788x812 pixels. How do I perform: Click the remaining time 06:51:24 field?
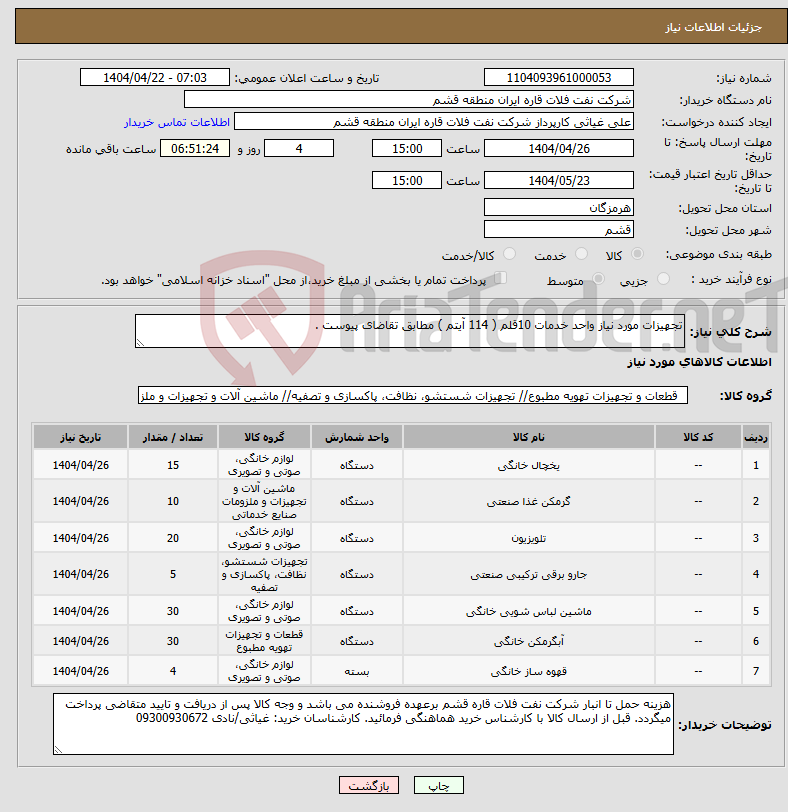(195, 149)
